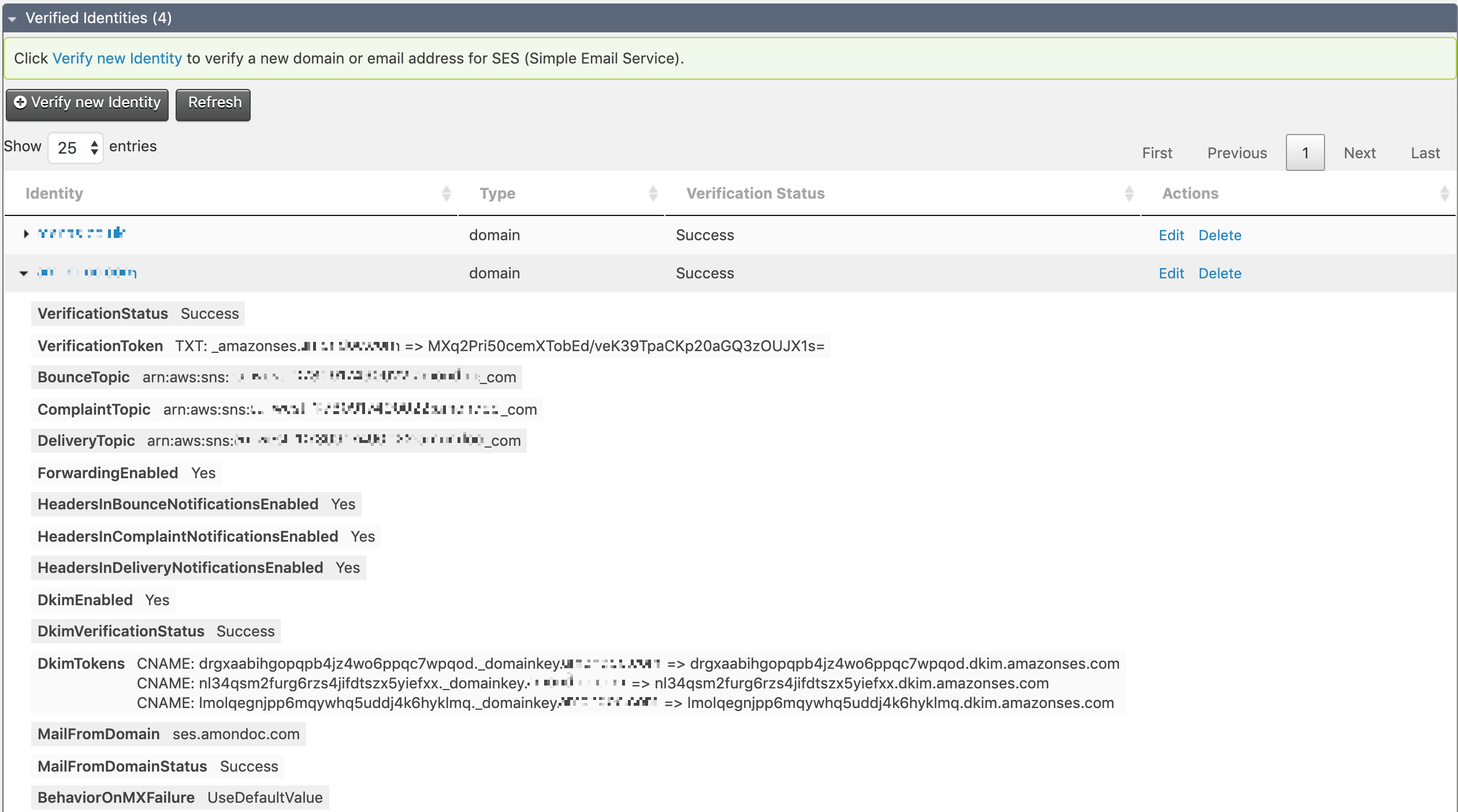The height and width of the screenshot is (812, 1458).
Task: Sort by Type column sort icon
Action: [x=653, y=193]
